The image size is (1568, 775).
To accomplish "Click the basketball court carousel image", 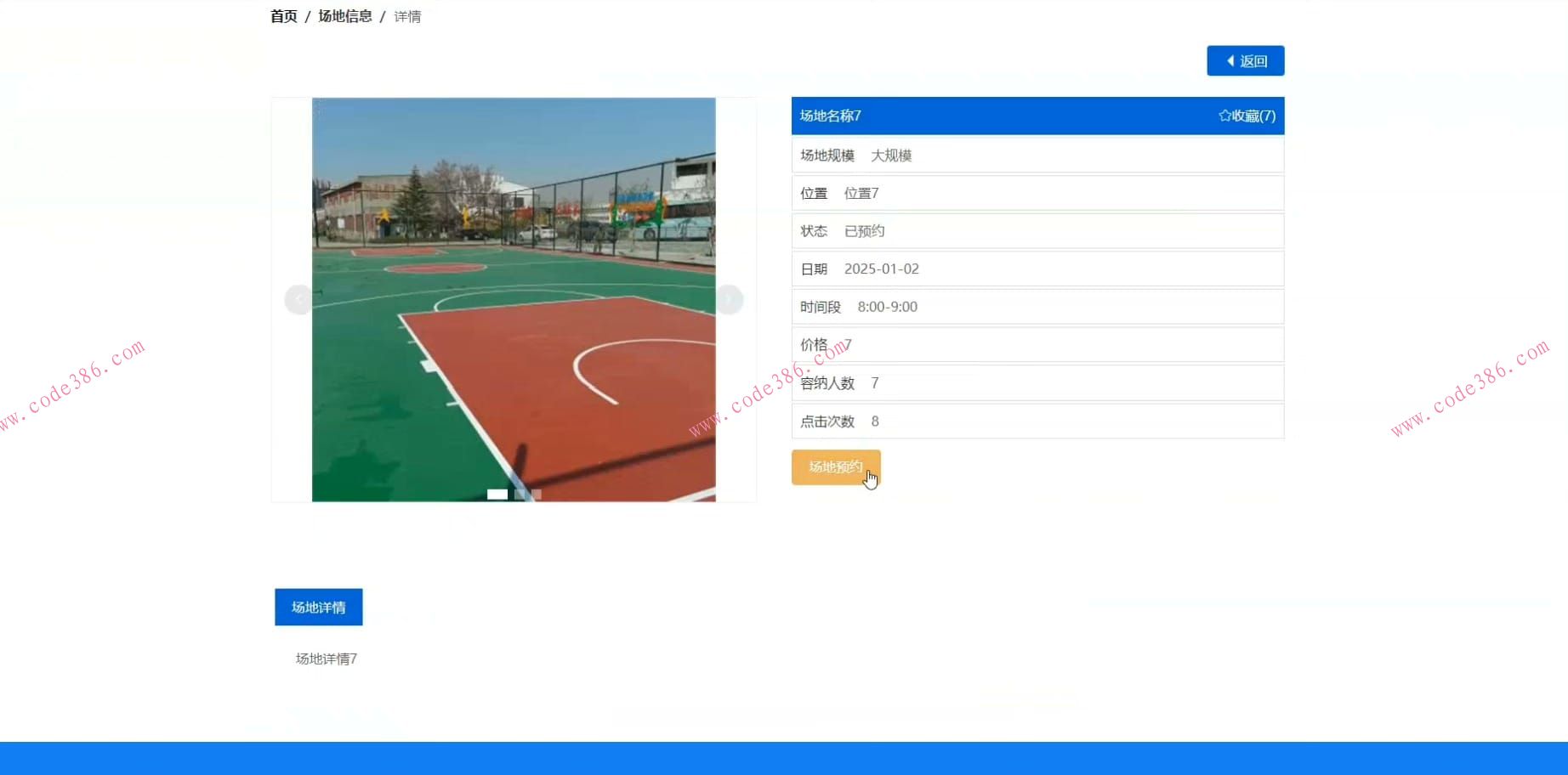I will pyautogui.click(x=514, y=299).
